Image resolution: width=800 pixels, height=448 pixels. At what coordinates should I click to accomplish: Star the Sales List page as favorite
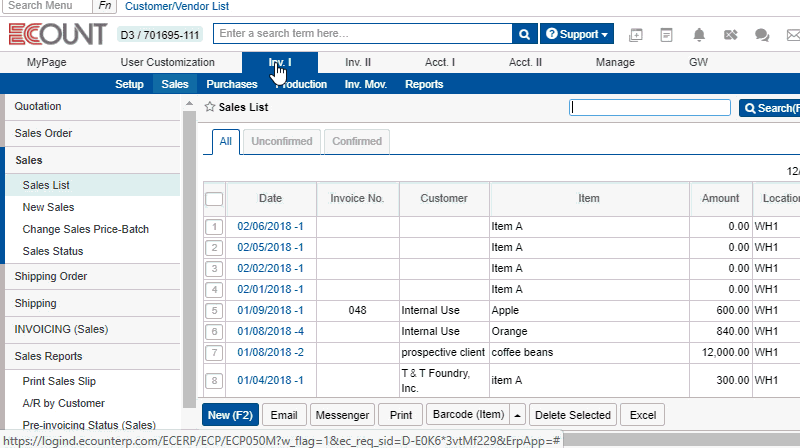coord(210,106)
